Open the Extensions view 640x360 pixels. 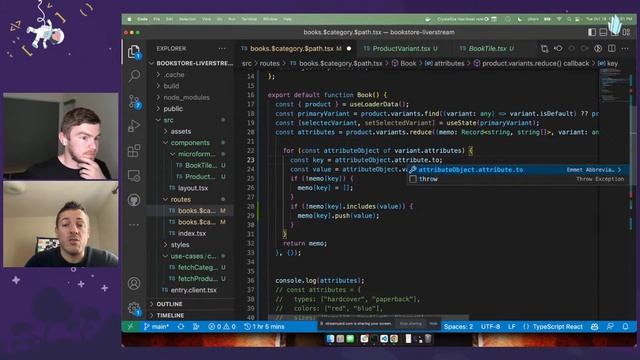(134, 151)
